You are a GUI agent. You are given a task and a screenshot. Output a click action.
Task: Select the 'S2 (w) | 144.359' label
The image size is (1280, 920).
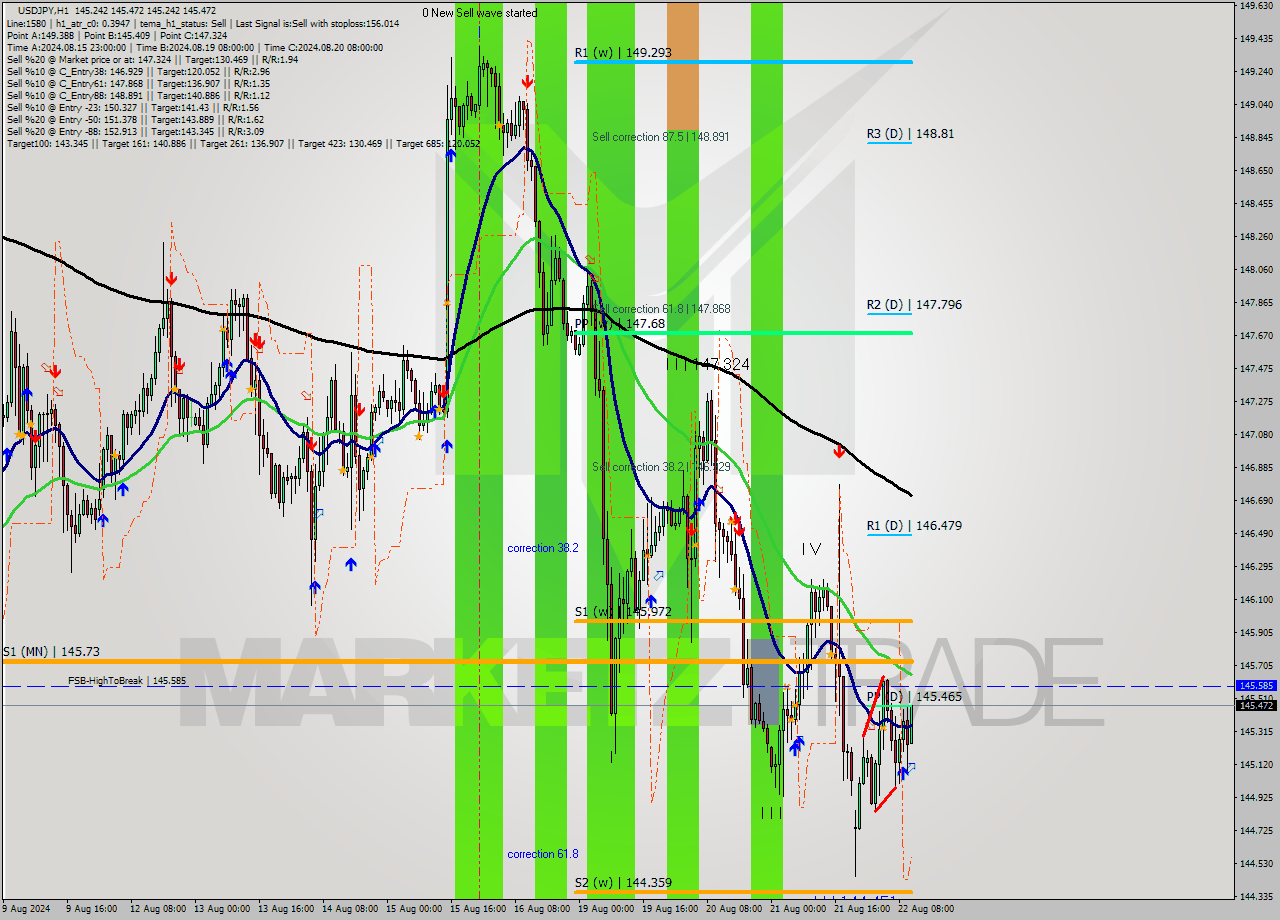click(622, 883)
